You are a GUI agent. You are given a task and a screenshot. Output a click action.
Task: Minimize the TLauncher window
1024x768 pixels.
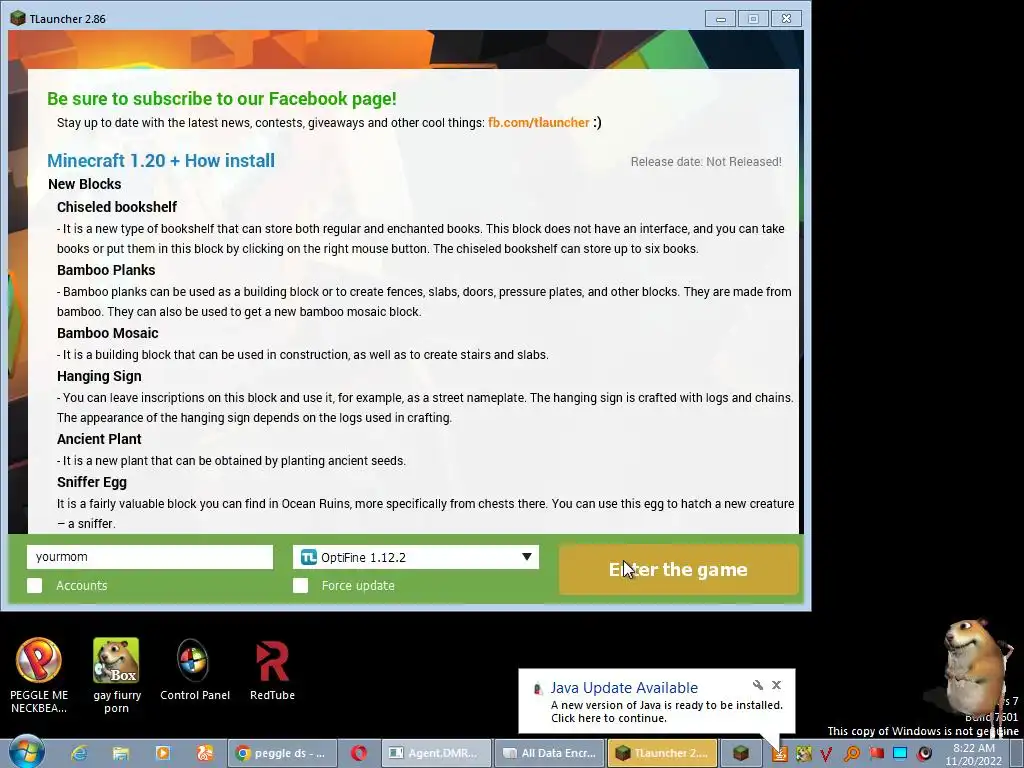pyautogui.click(x=721, y=19)
